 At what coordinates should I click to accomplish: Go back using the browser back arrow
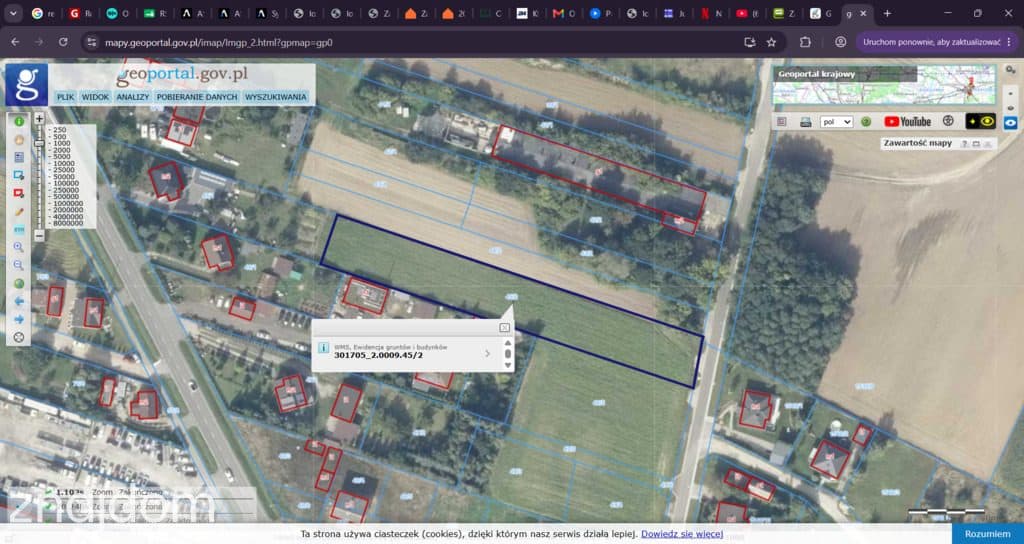coord(15,42)
